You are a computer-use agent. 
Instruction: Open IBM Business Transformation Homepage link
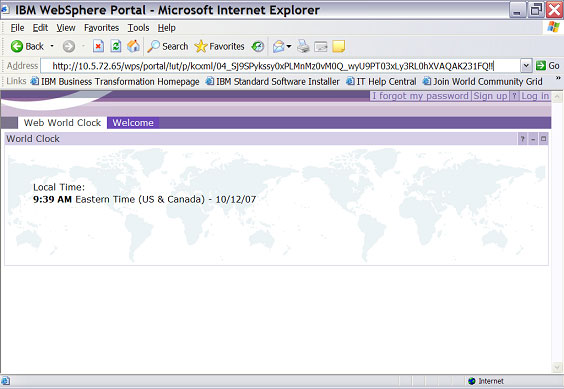(115, 82)
